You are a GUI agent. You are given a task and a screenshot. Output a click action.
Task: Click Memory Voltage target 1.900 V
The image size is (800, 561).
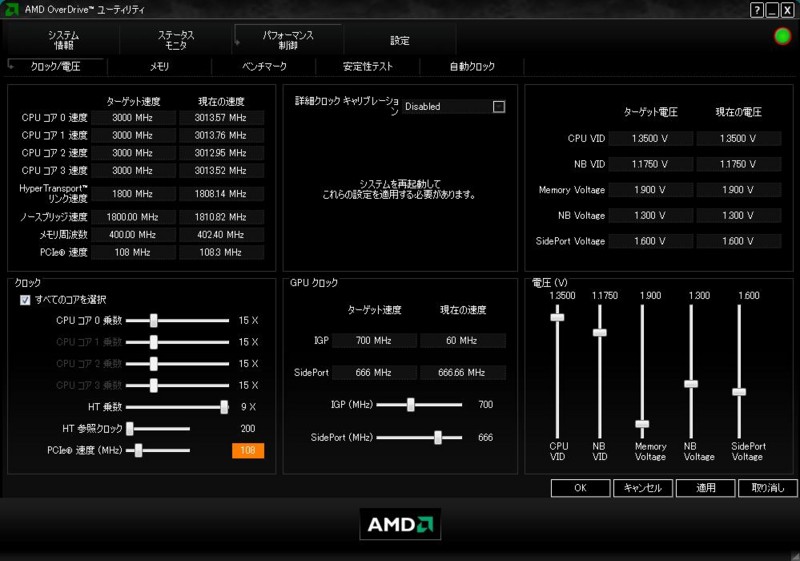coord(651,190)
